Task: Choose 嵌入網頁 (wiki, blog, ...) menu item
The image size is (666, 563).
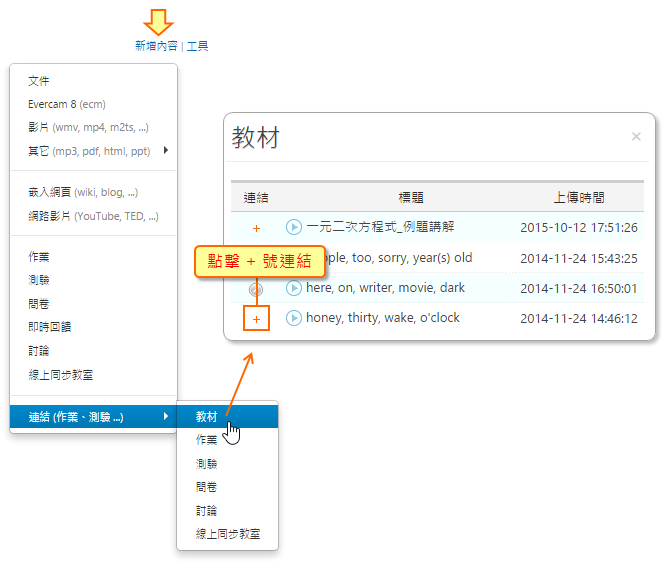Action: click(x=83, y=192)
